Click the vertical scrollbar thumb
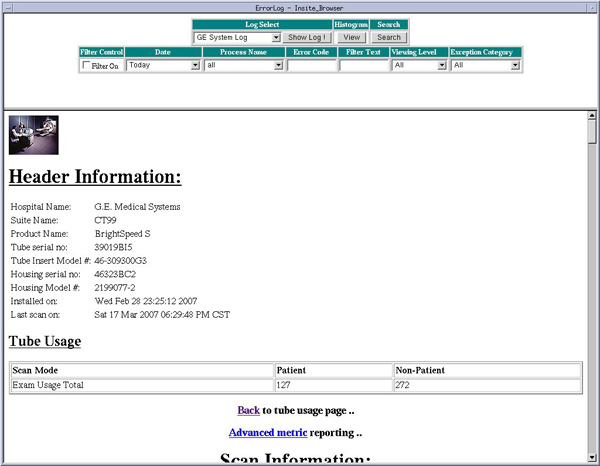 tap(591, 134)
